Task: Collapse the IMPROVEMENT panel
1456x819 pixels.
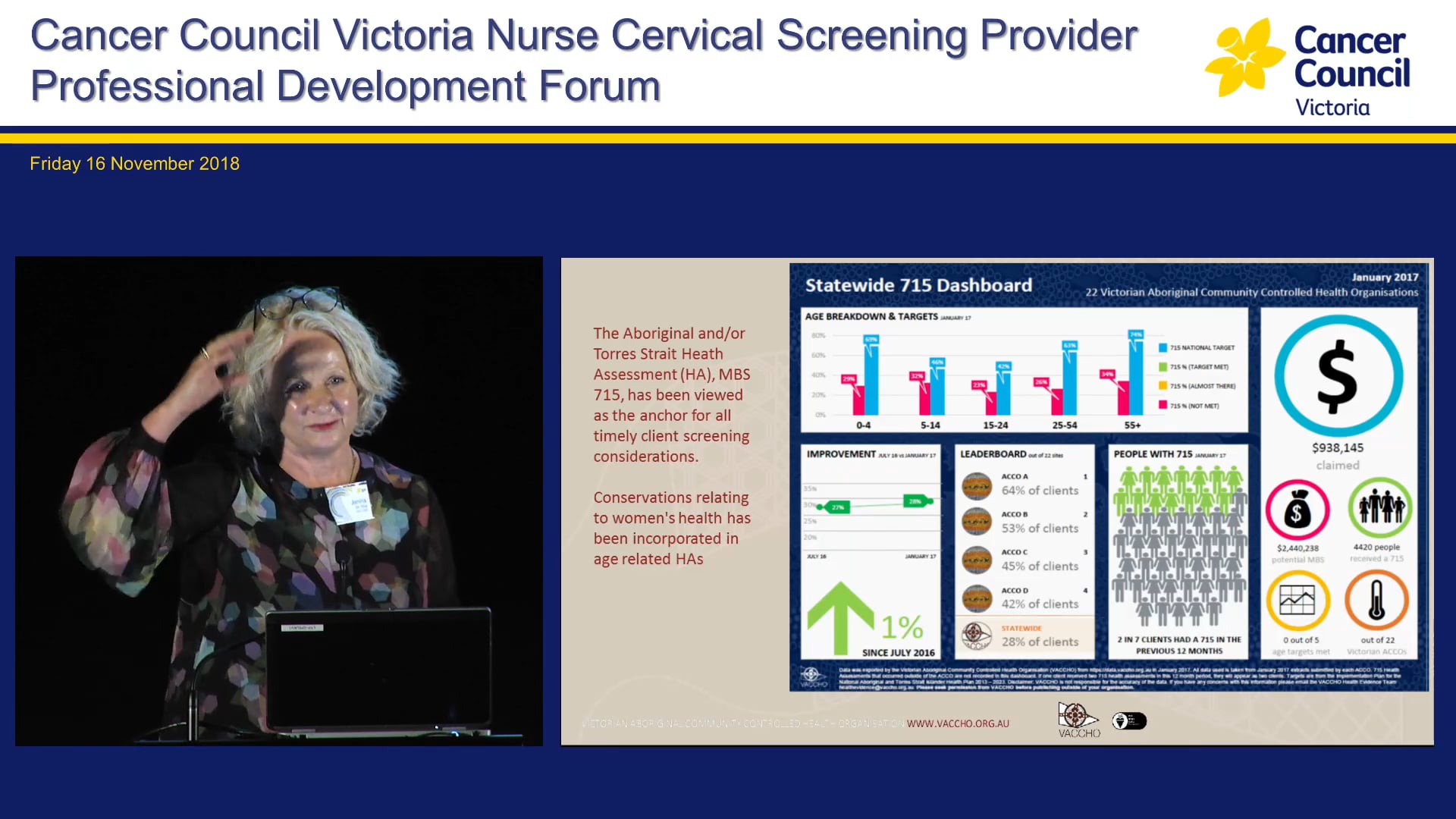Action: click(x=842, y=452)
